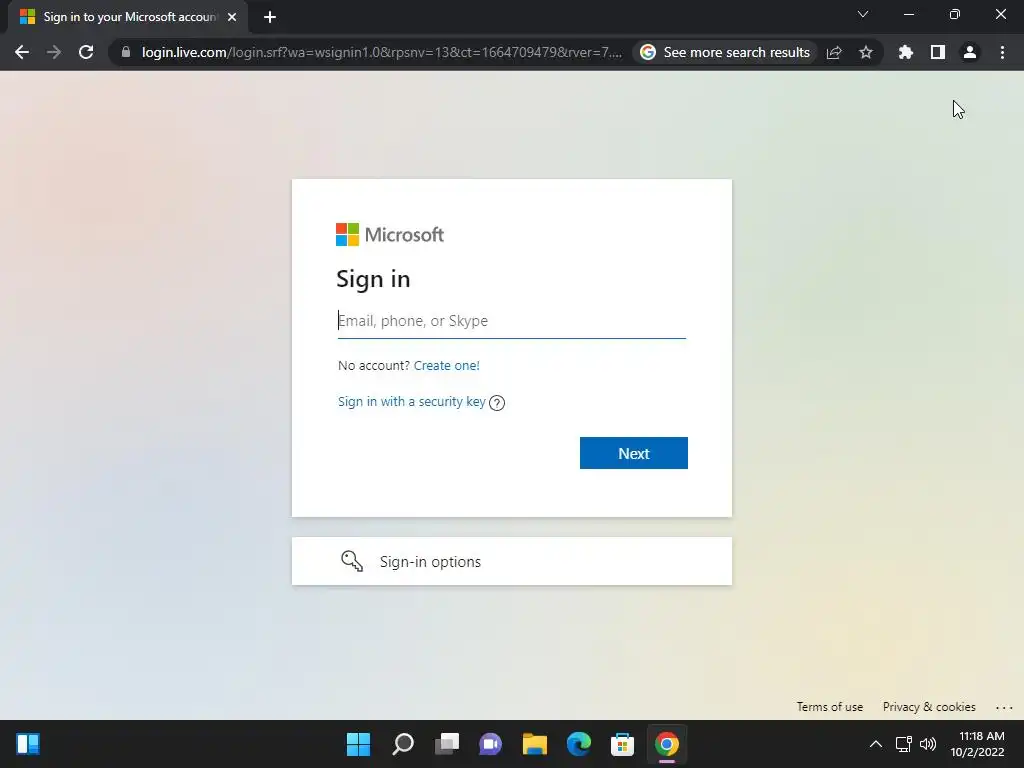Close the Microsoft sign-in tab
Screen dimensions: 1024x768
232,17
